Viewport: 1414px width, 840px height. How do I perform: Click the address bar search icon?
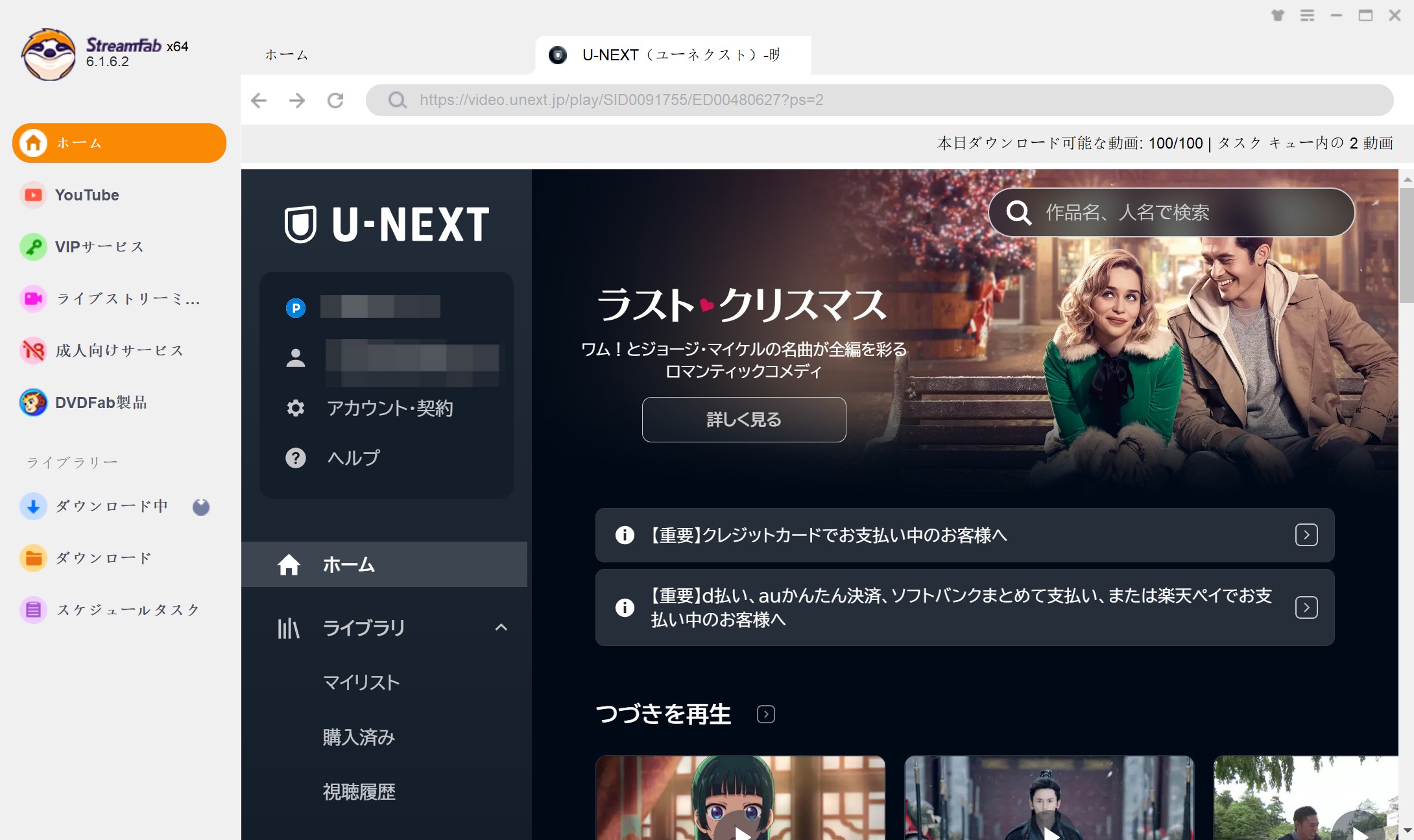coord(398,100)
